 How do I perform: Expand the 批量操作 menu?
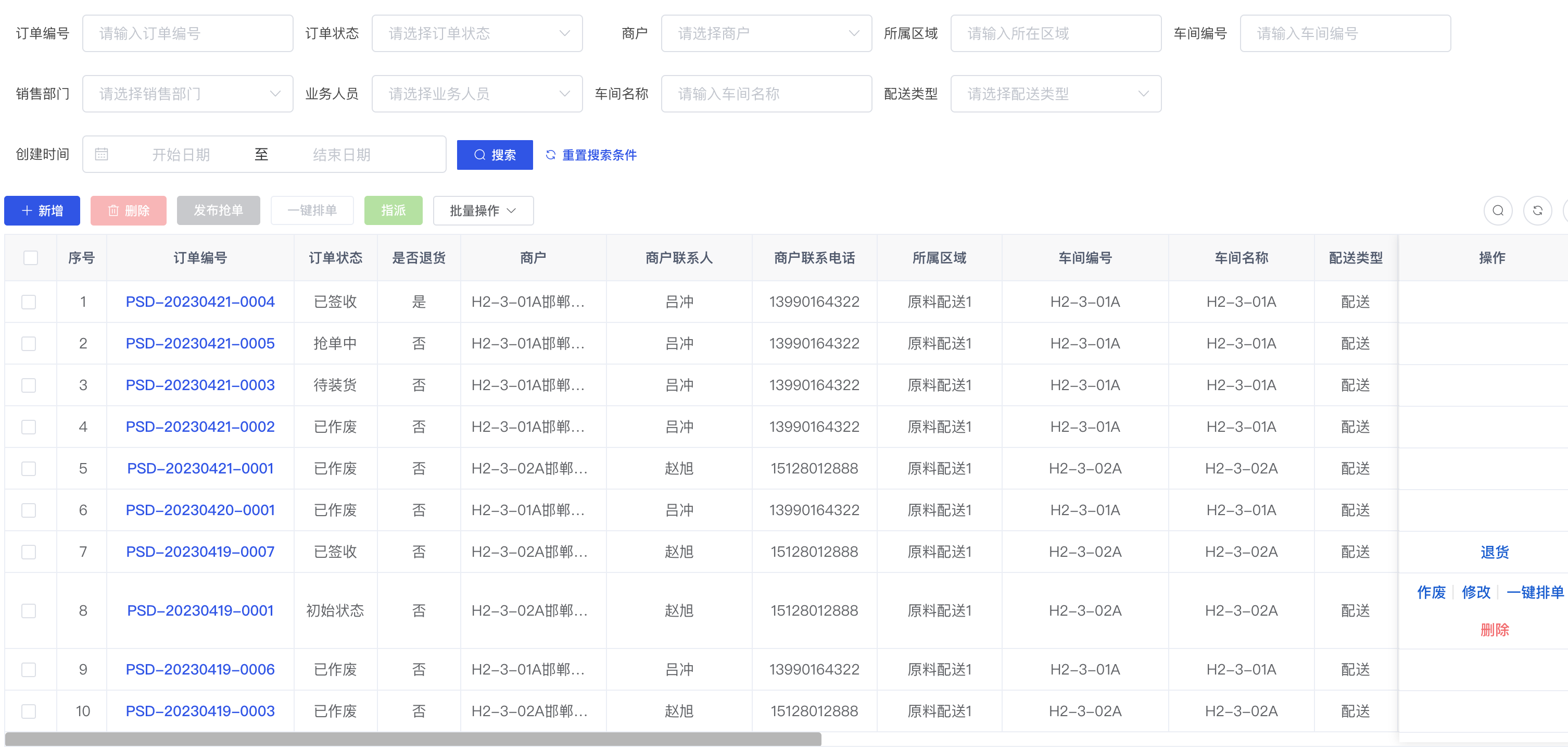(x=483, y=211)
